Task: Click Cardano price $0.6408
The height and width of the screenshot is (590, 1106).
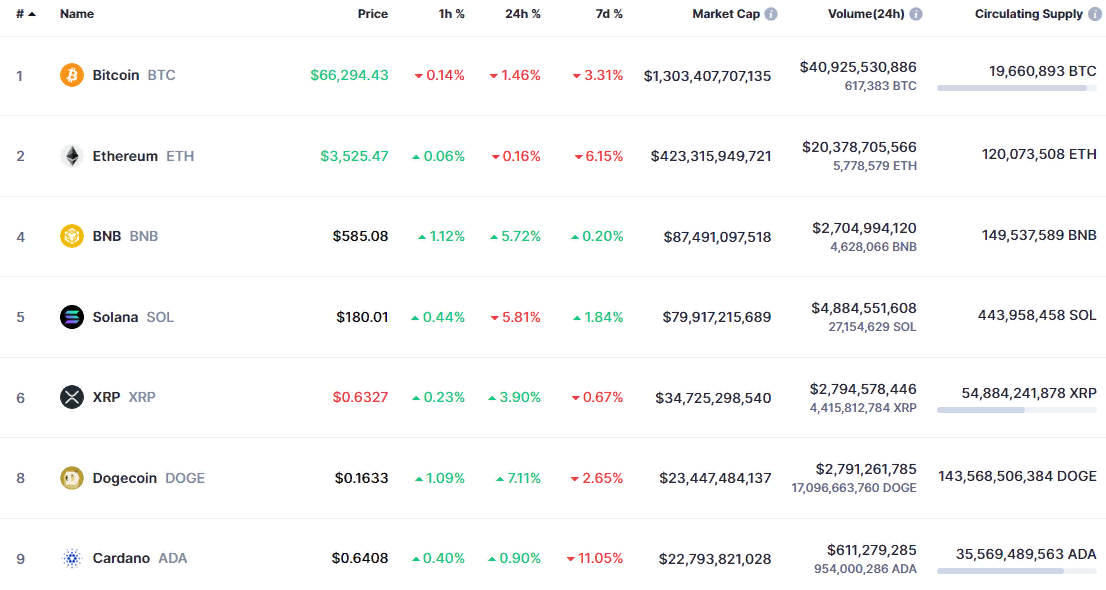Action: [x=360, y=558]
